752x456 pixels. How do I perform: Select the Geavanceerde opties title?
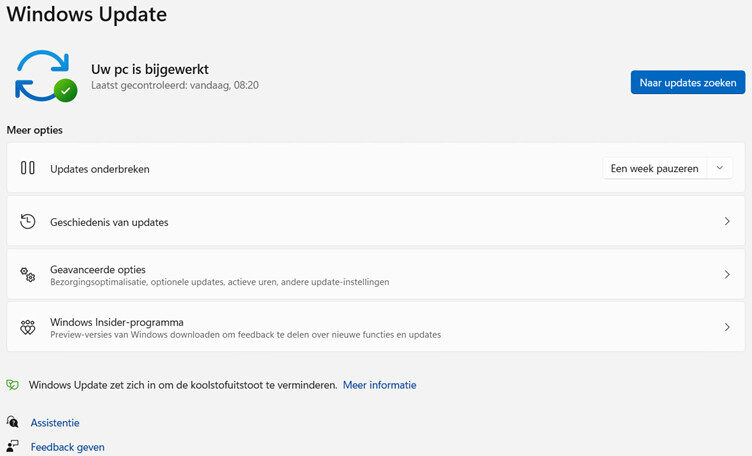point(98,269)
